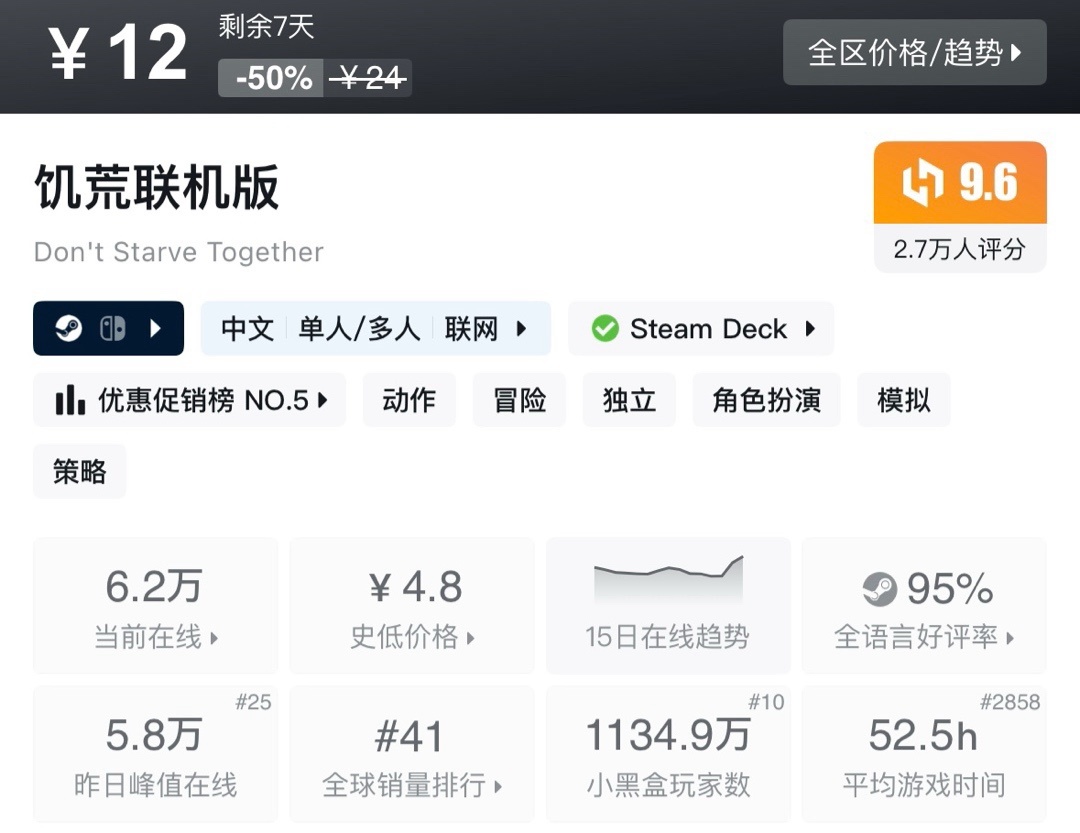Select the 动作 genre tag
This screenshot has width=1080, height=833.
(409, 401)
